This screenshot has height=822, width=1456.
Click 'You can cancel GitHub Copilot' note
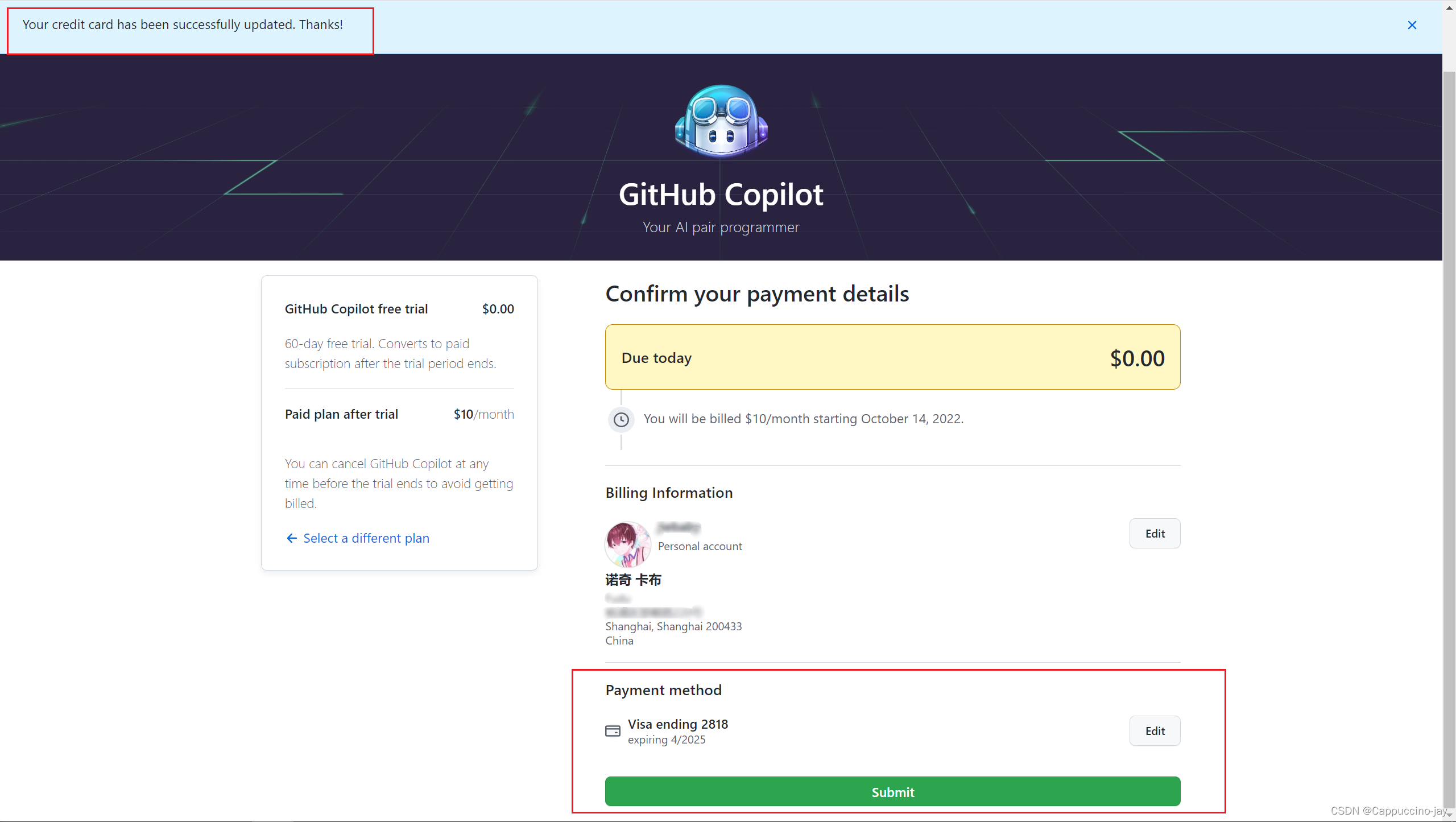click(399, 484)
